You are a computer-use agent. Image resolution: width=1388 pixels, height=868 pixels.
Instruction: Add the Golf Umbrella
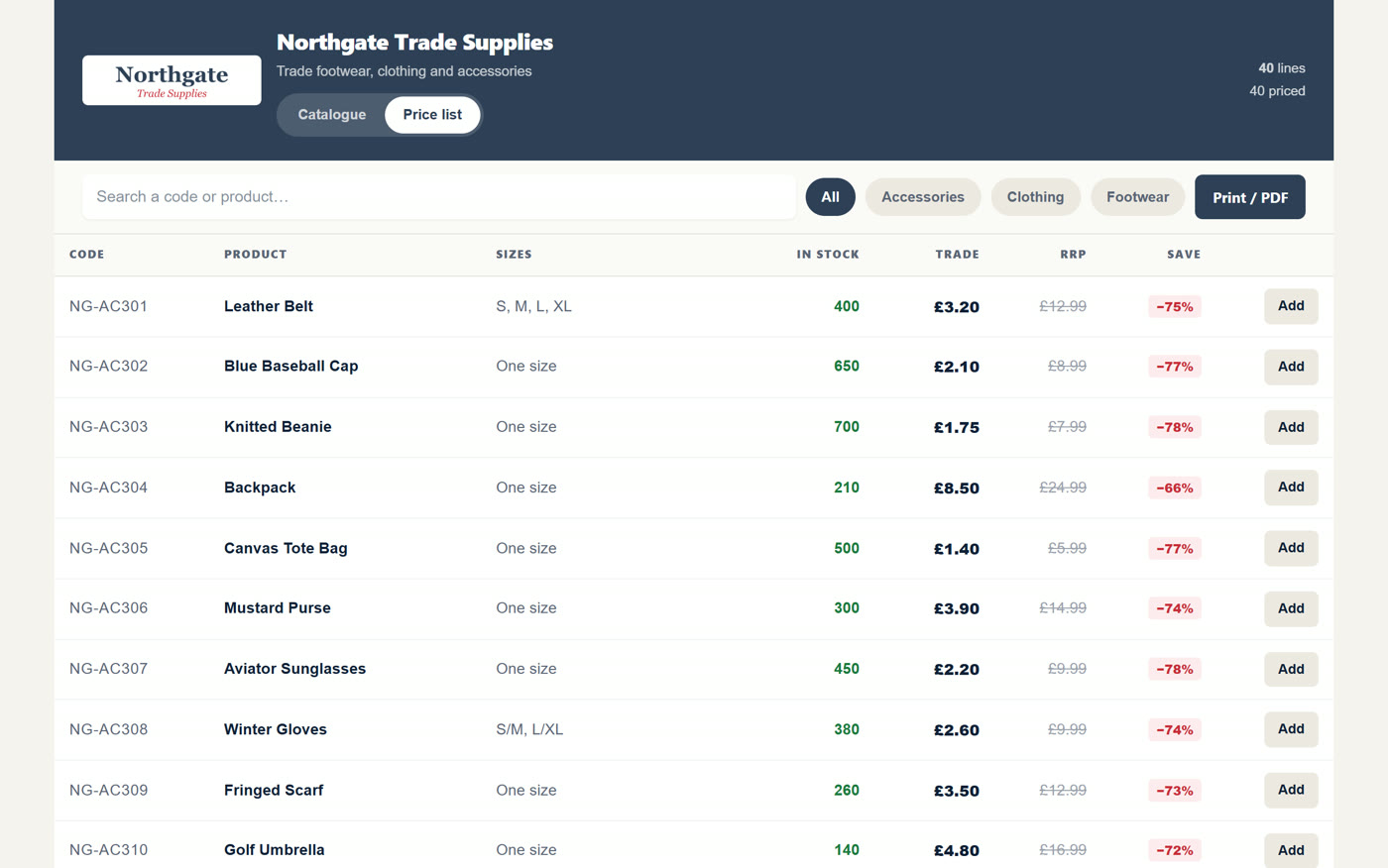1291,850
